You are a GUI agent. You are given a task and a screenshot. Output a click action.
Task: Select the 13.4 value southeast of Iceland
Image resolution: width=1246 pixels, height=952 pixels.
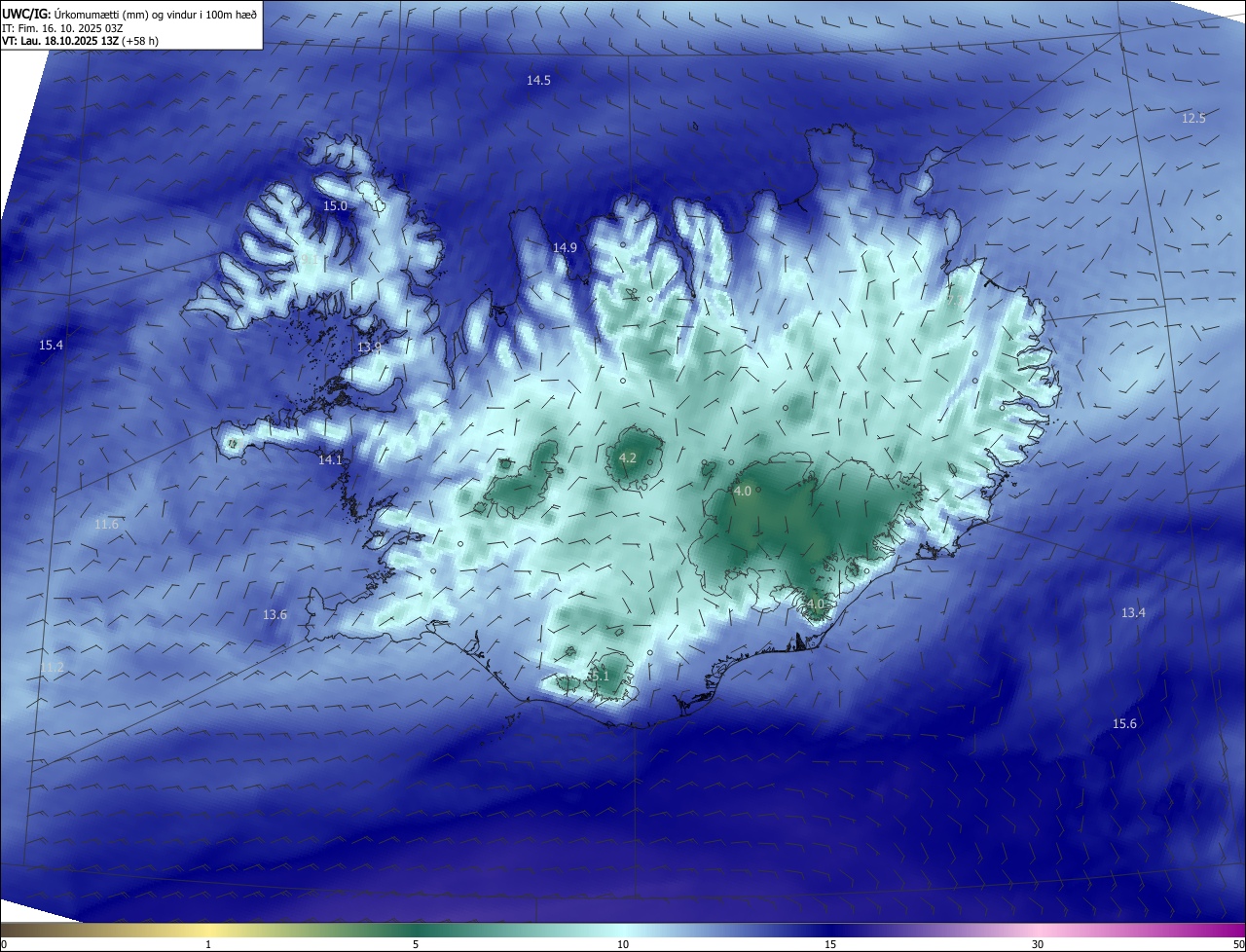tap(1133, 613)
